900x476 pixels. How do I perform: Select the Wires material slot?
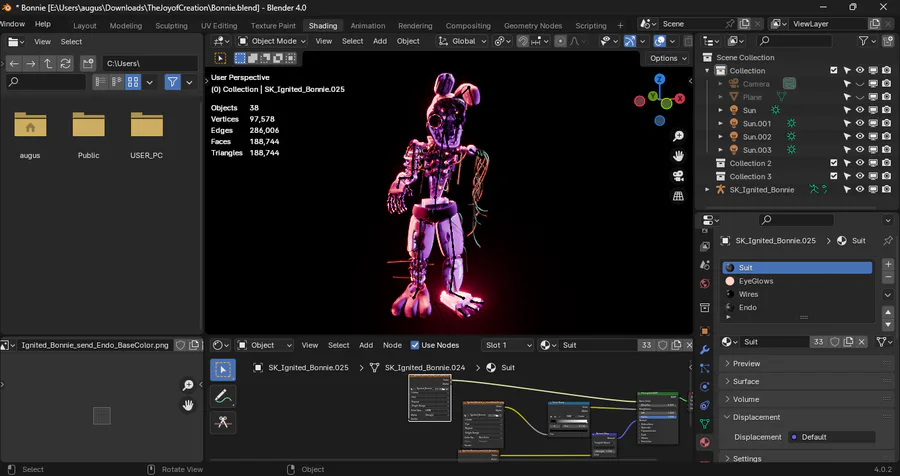(x=797, y=294)
